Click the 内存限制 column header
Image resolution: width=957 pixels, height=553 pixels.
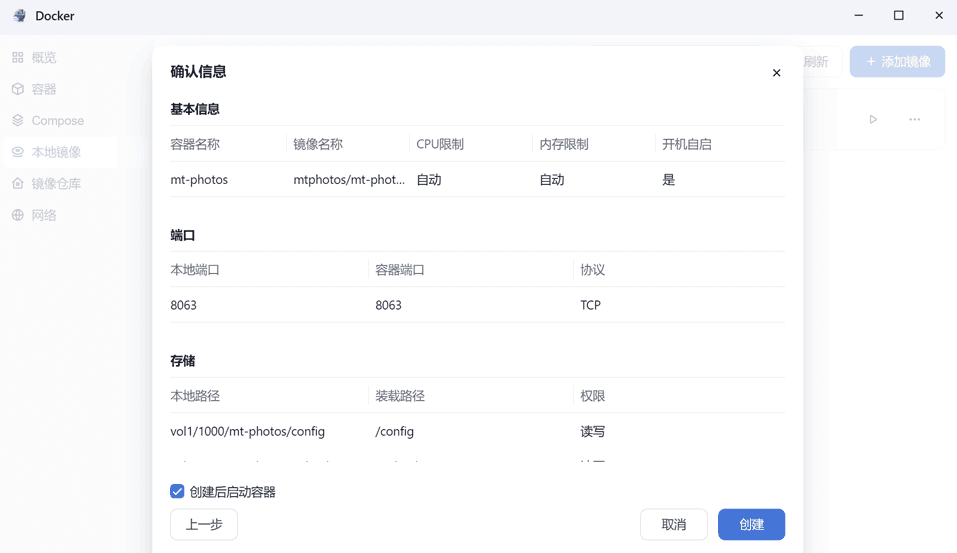[x=564, y=144]
